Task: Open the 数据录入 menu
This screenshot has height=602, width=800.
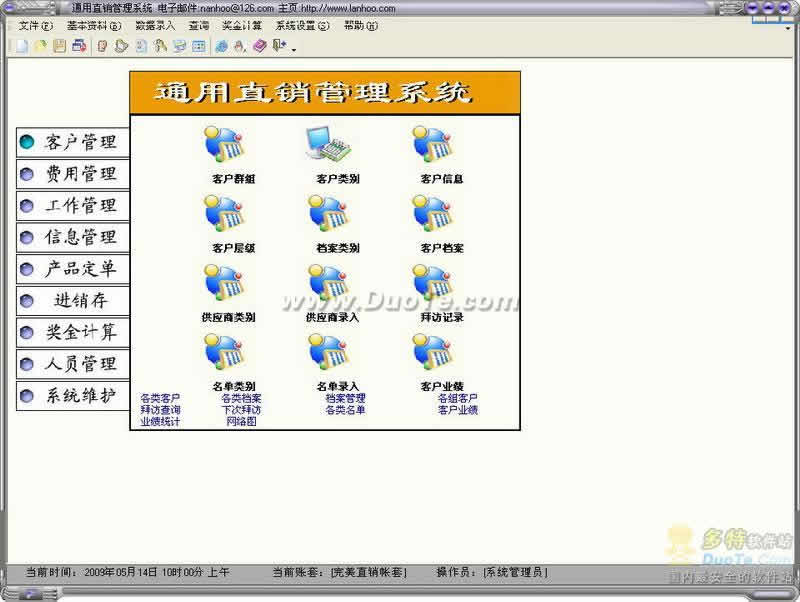Action: click(155, 26)
